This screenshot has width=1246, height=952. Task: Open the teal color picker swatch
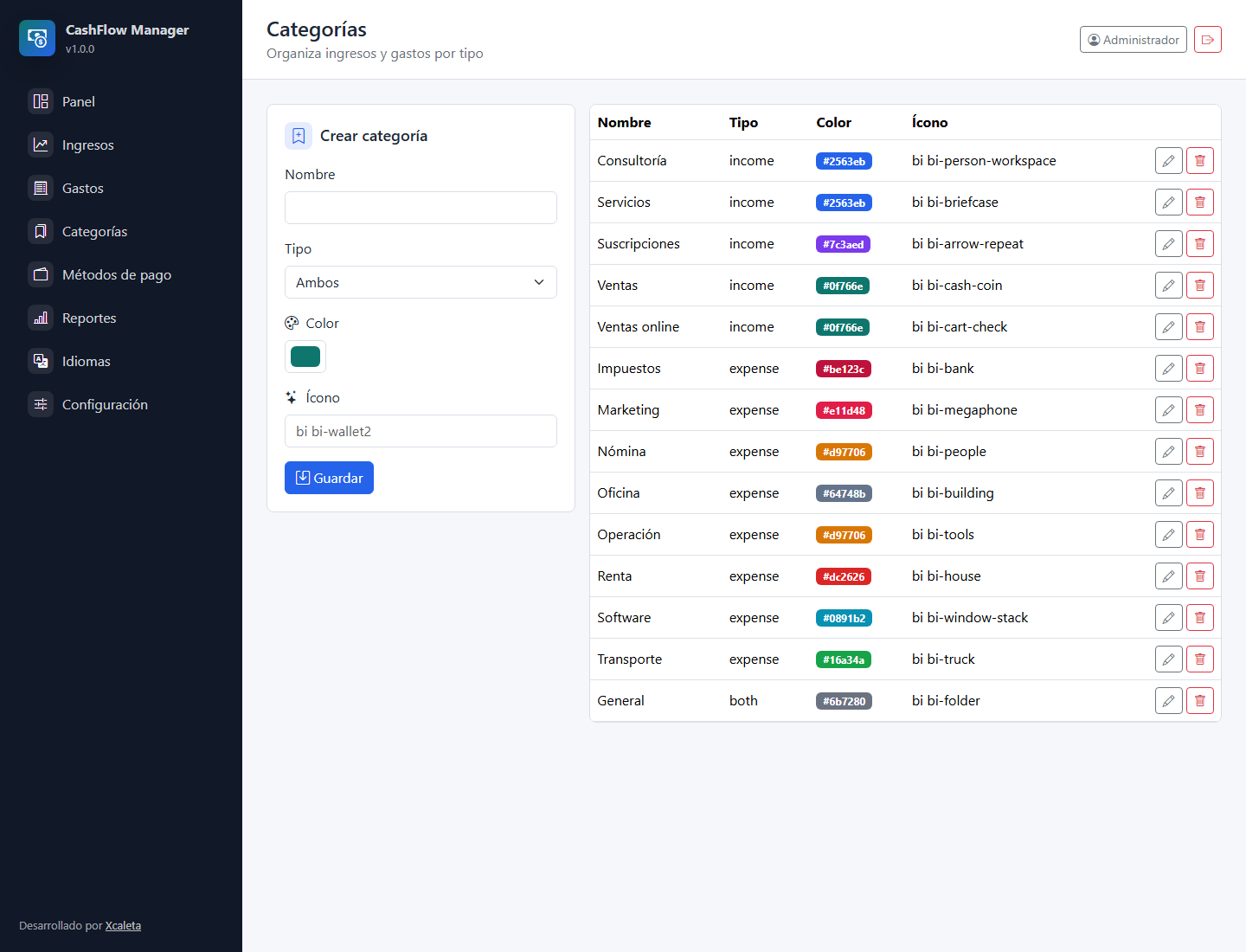tap(305, 357)
